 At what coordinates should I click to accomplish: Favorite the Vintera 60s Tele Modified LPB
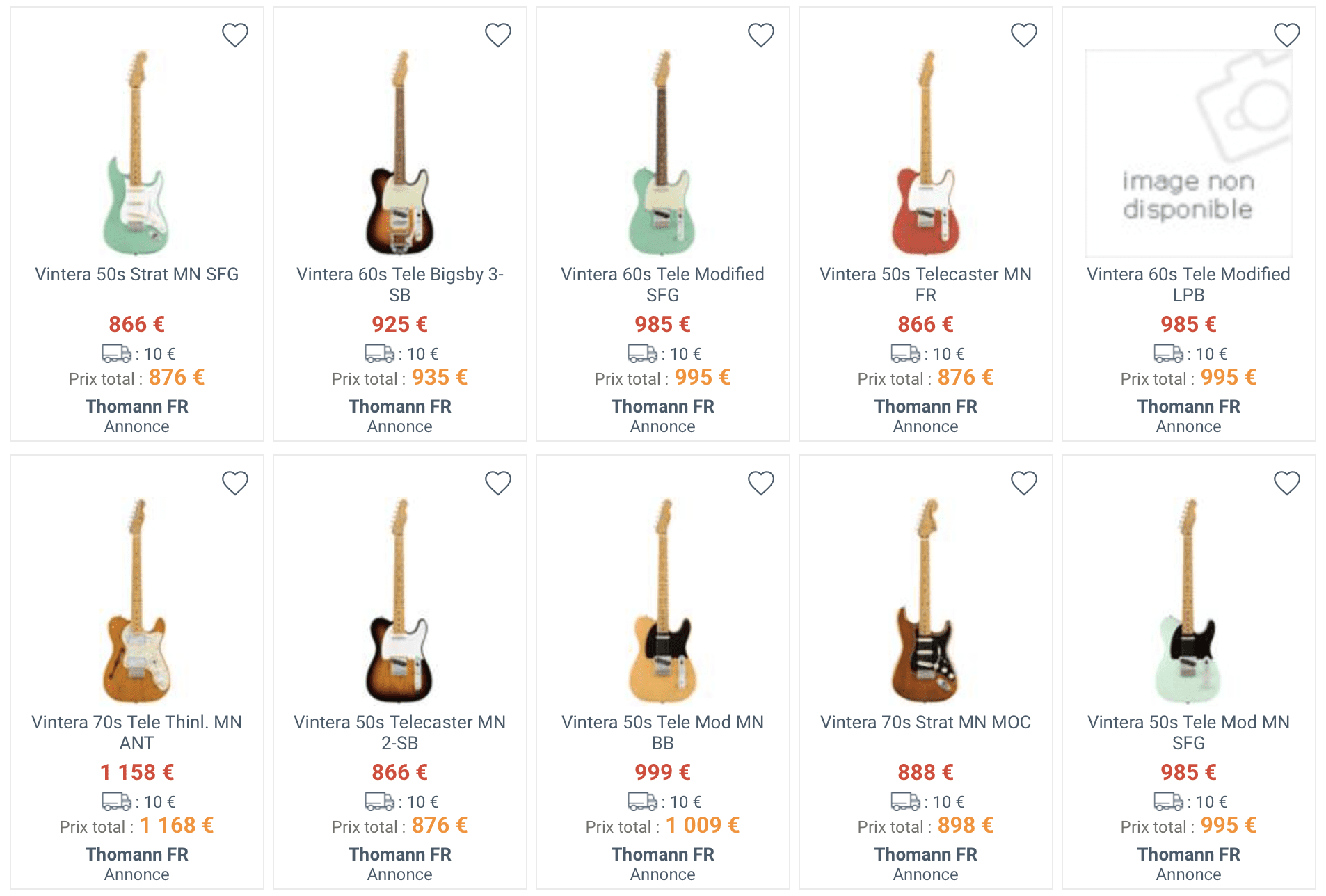pyautogui.click(x=1286, y=35)
